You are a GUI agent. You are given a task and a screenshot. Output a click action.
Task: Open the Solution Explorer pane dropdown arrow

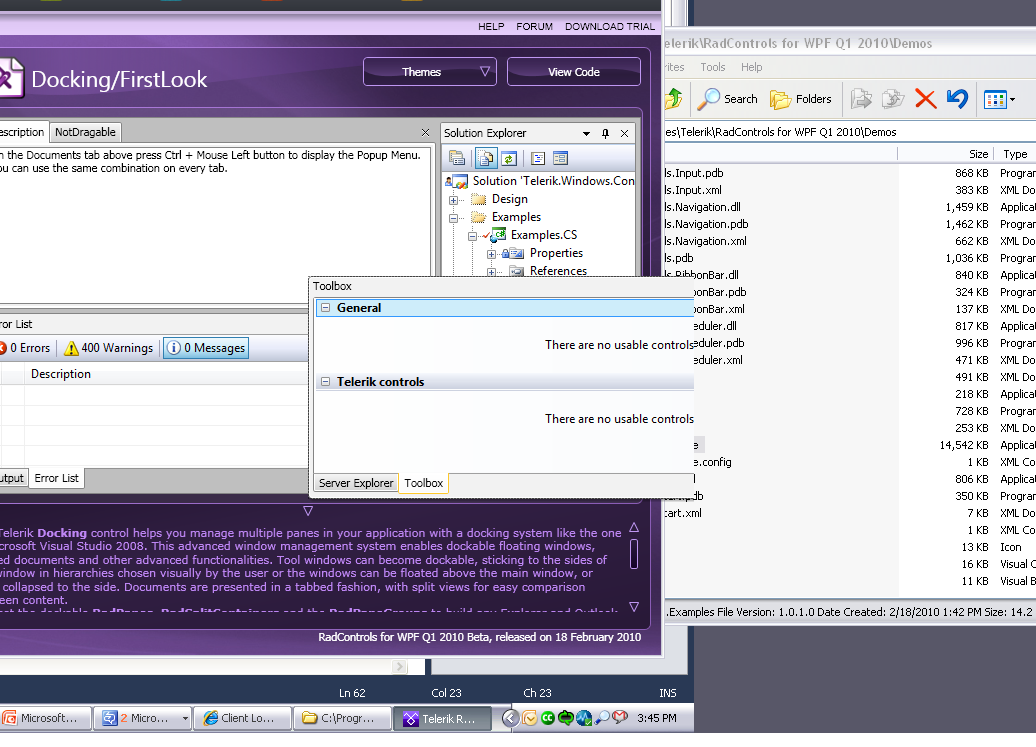tap(586, 133)
